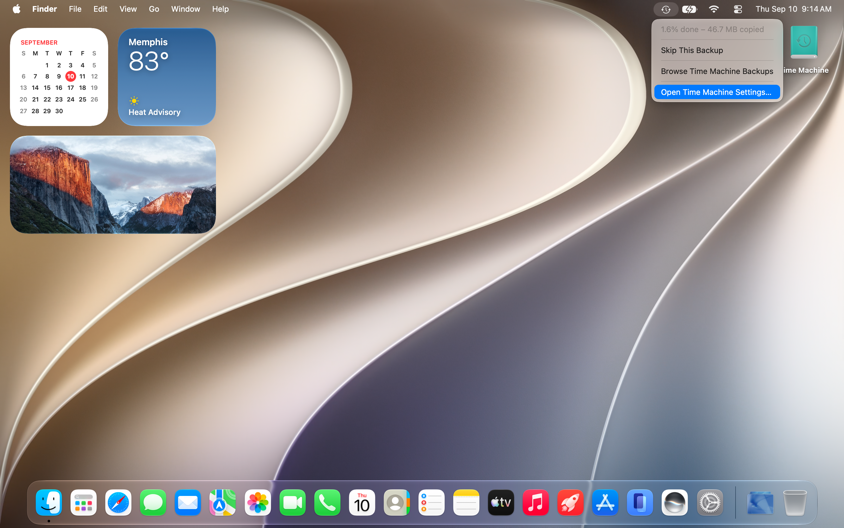Open System Settings gear in Dock

pos(709,503)
